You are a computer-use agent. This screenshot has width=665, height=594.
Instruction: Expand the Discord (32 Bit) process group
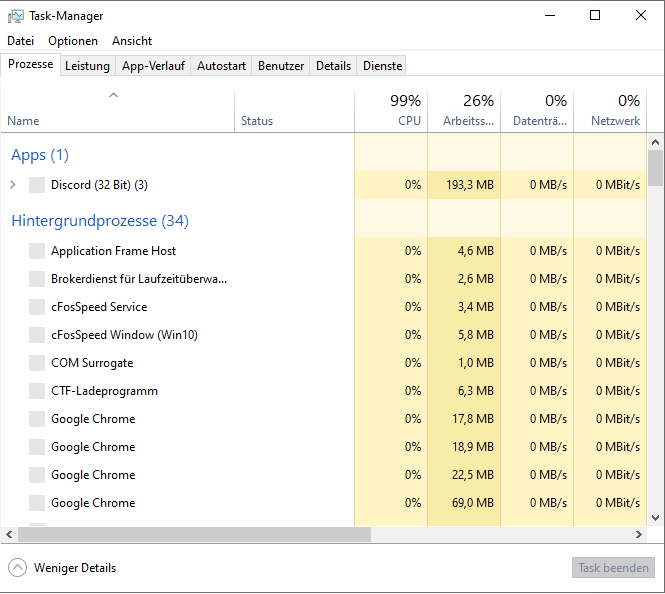click(x=13, y=185)
